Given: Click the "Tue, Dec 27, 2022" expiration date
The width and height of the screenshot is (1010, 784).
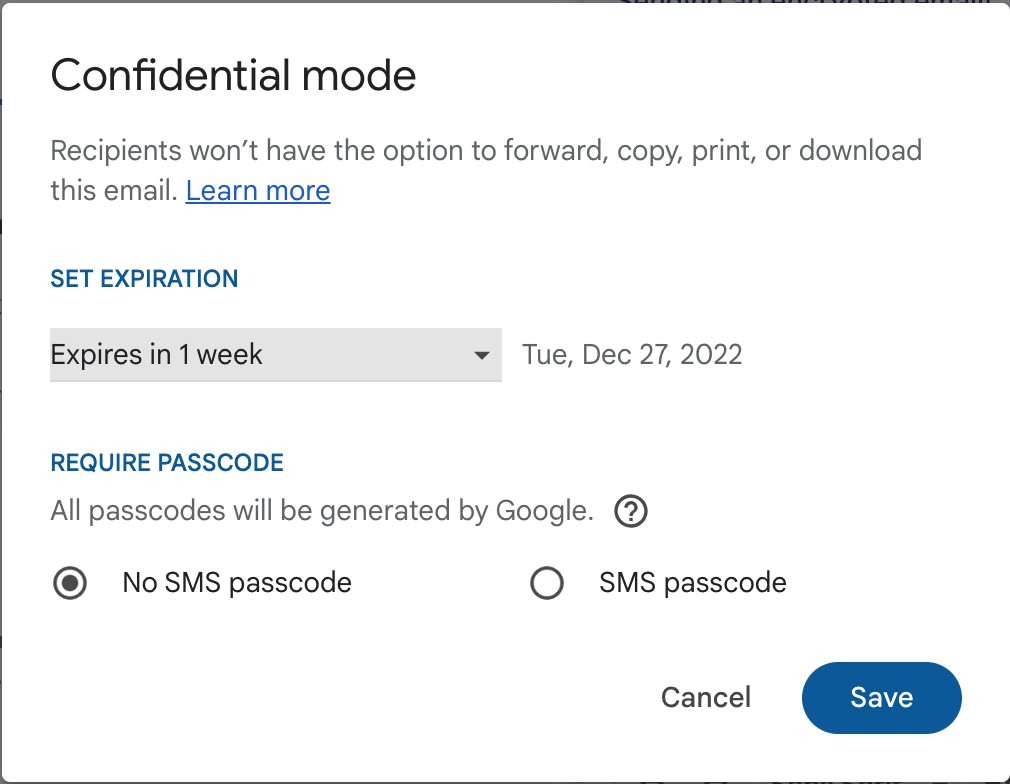Looking at the screenshot, I should (x=632, y=355).
